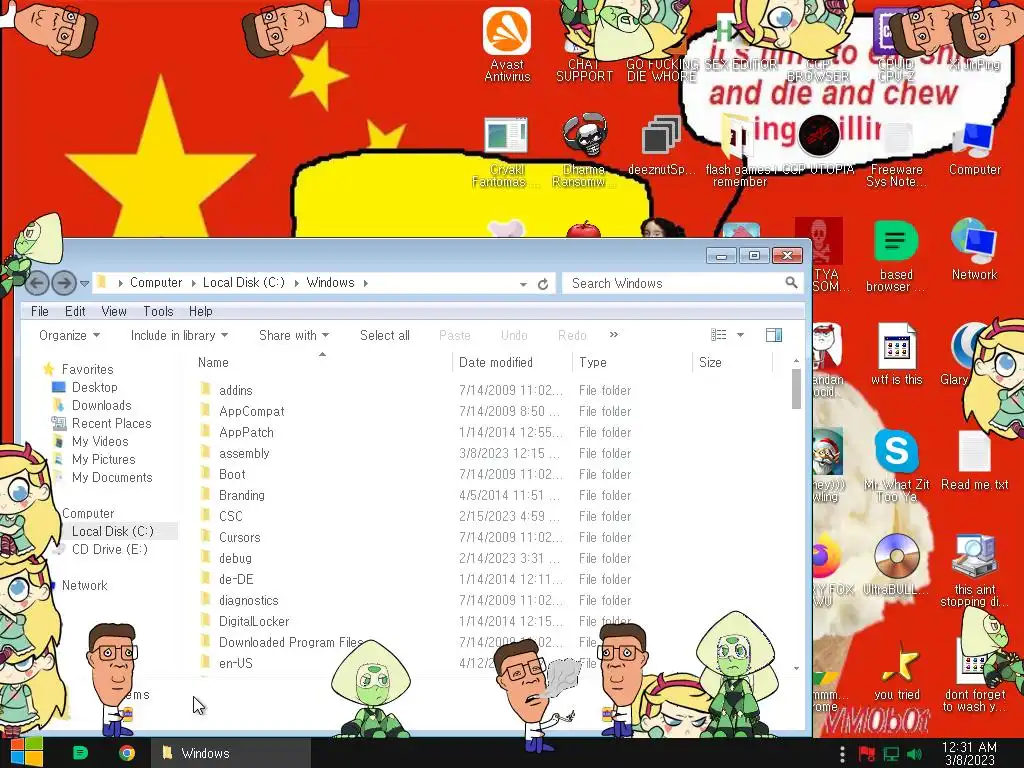
Task: Click the Search Windows input field
Action: pyautogui.click(x=677, y=283)
